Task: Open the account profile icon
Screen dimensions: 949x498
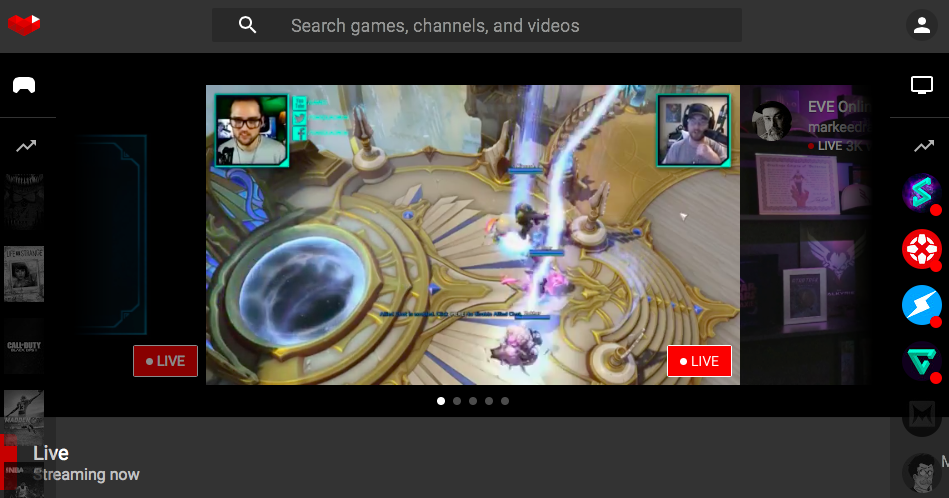Action: coord(921,26)
